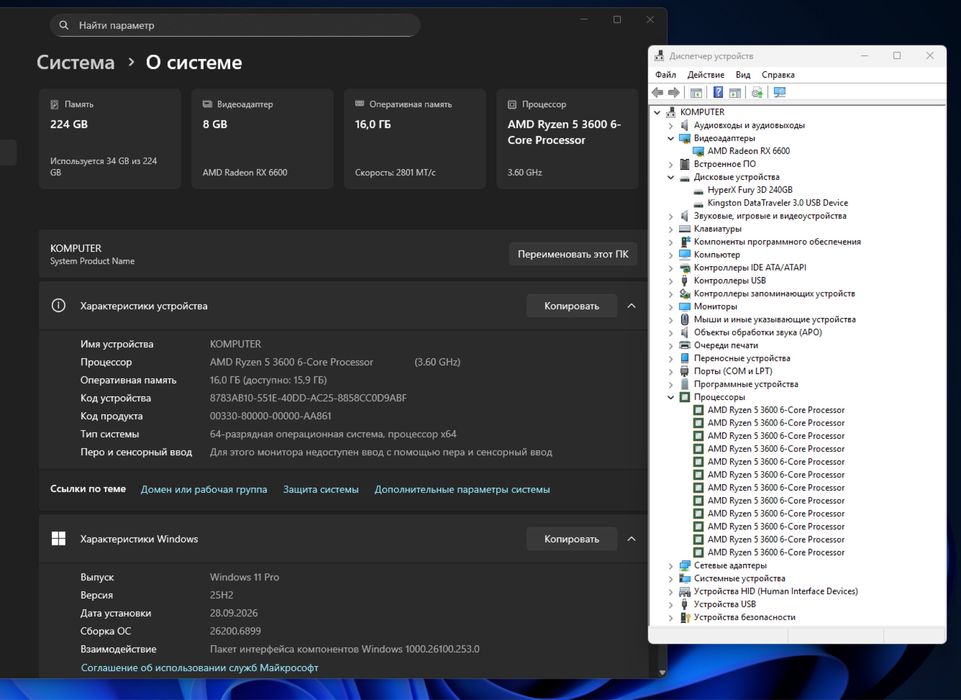Image resolution: width=961 pixels, height=700 pixels.
Task: Scan for hardware changes using the monitor icon
Action: coord(780,93)
